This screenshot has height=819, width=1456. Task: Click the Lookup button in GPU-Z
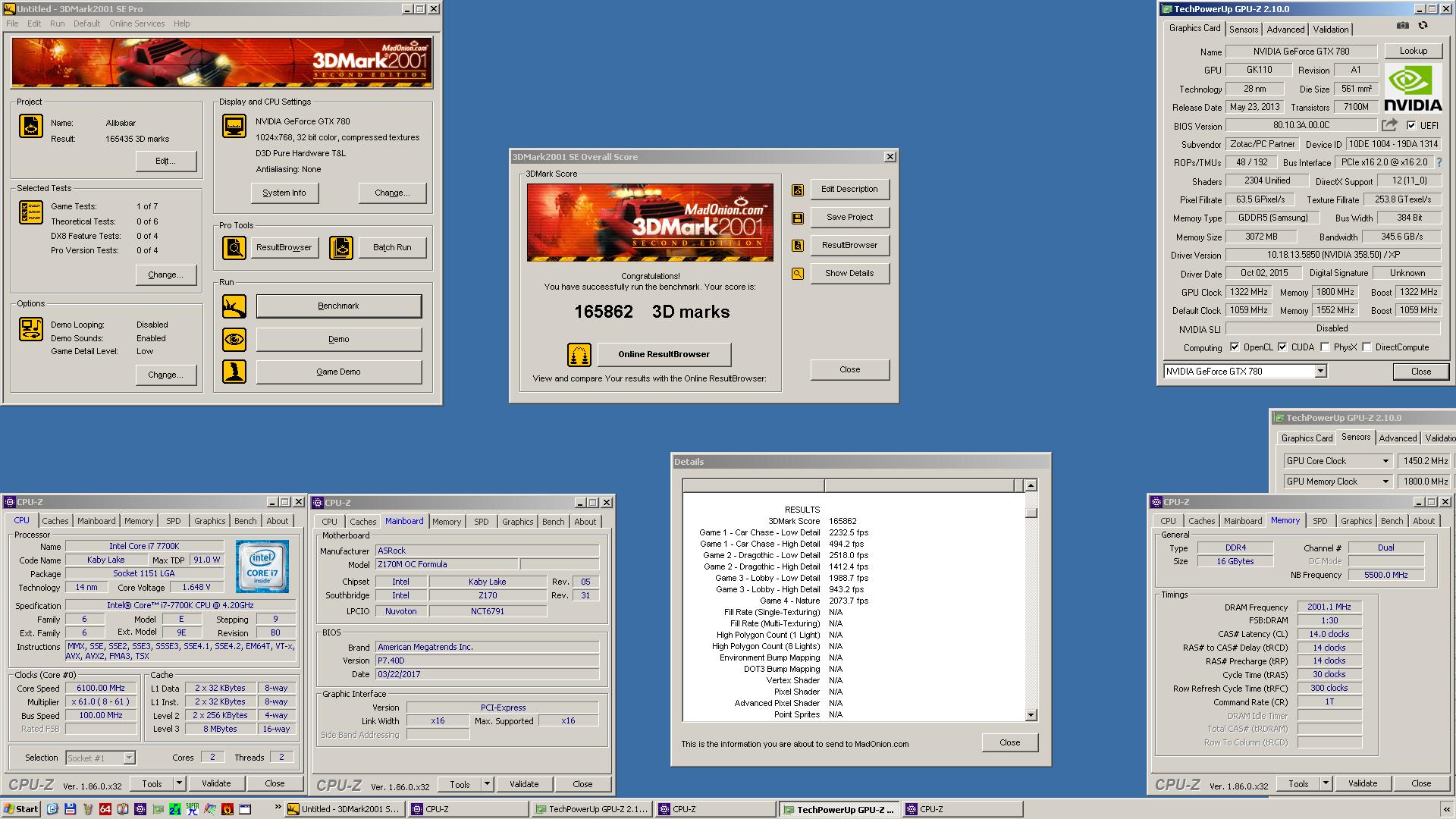click(x=1414, y=51)
